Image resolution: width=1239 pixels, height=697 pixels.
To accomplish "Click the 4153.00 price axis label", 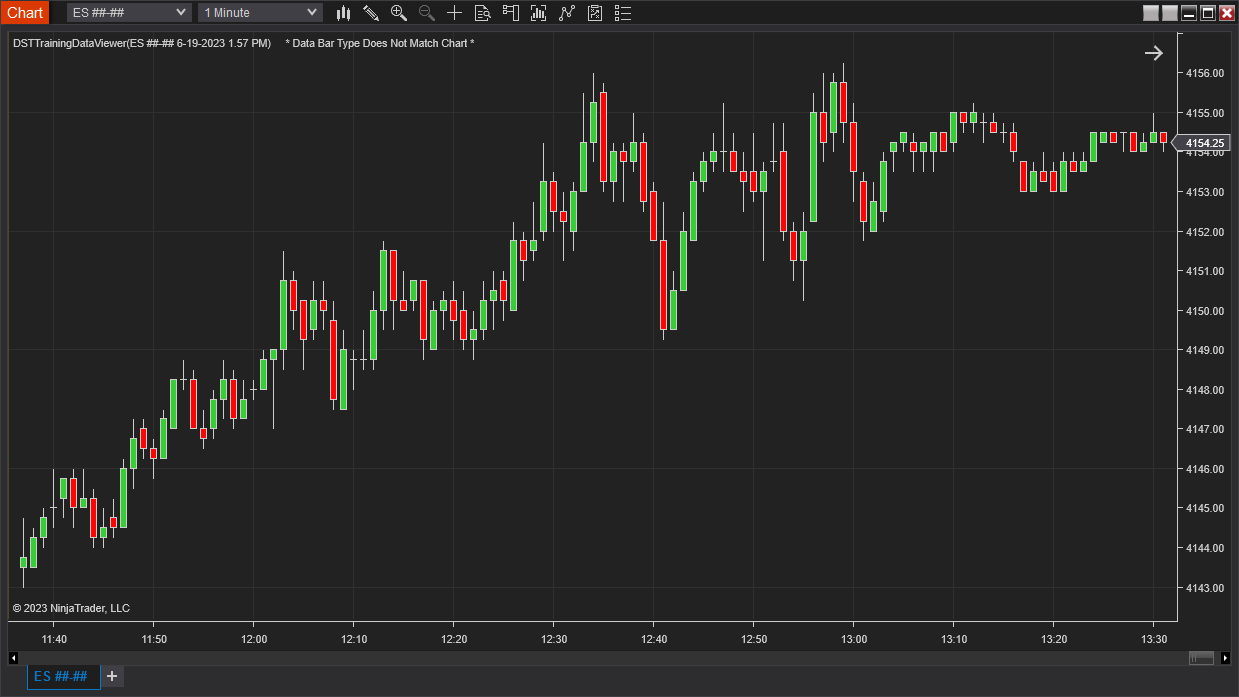I will click(x=1204, y=192).
